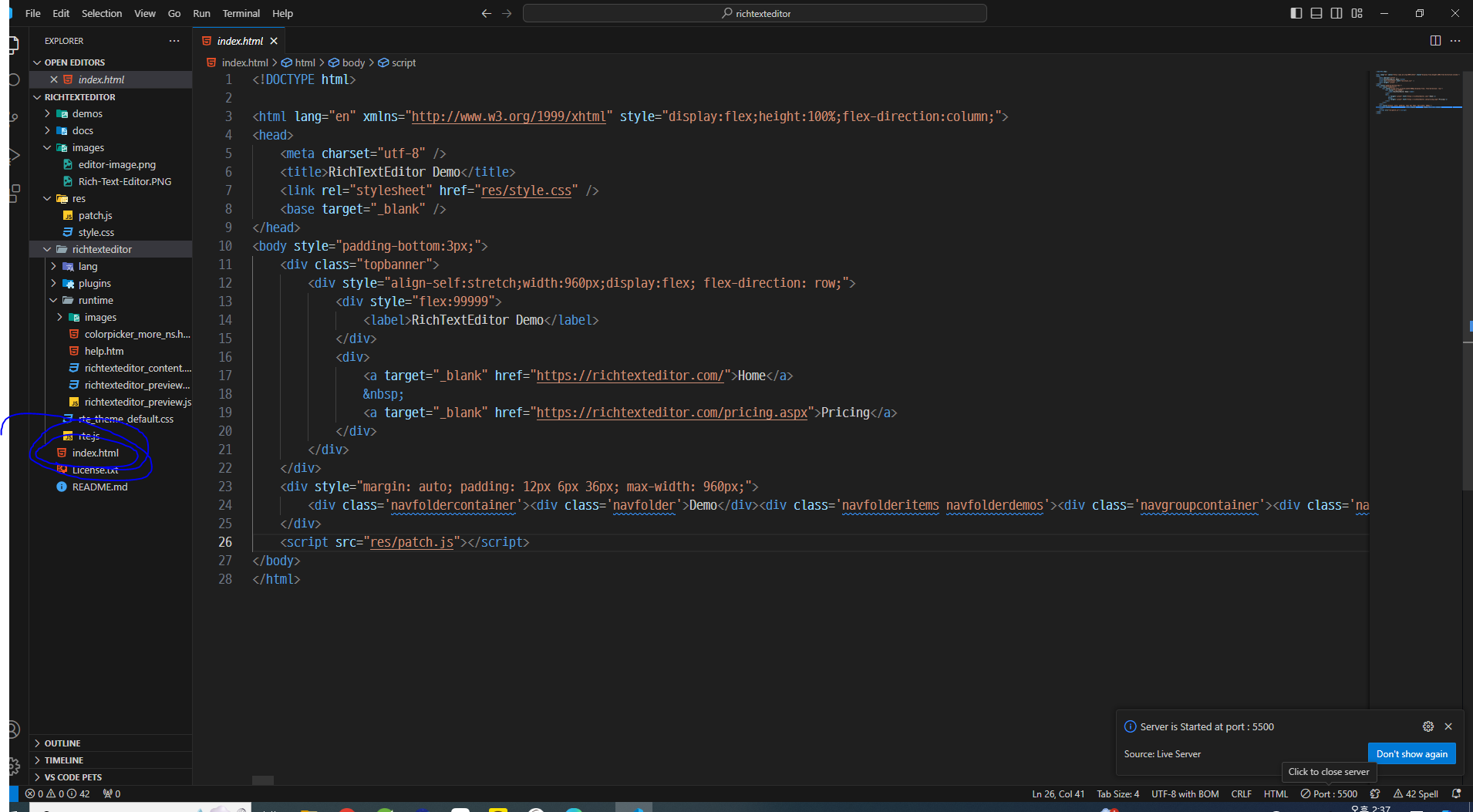
Task: Open errors and warnings status indicator
Action: pyautogui.click(x=58, y=793)
